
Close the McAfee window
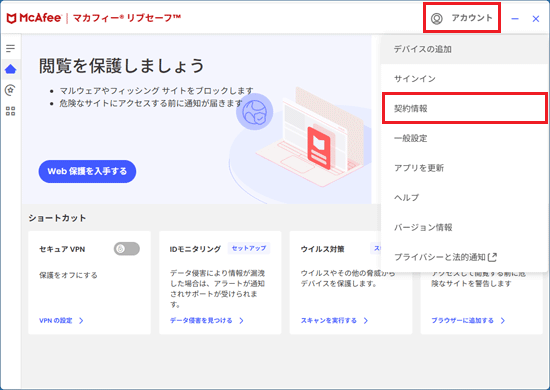tap(536, 19)
